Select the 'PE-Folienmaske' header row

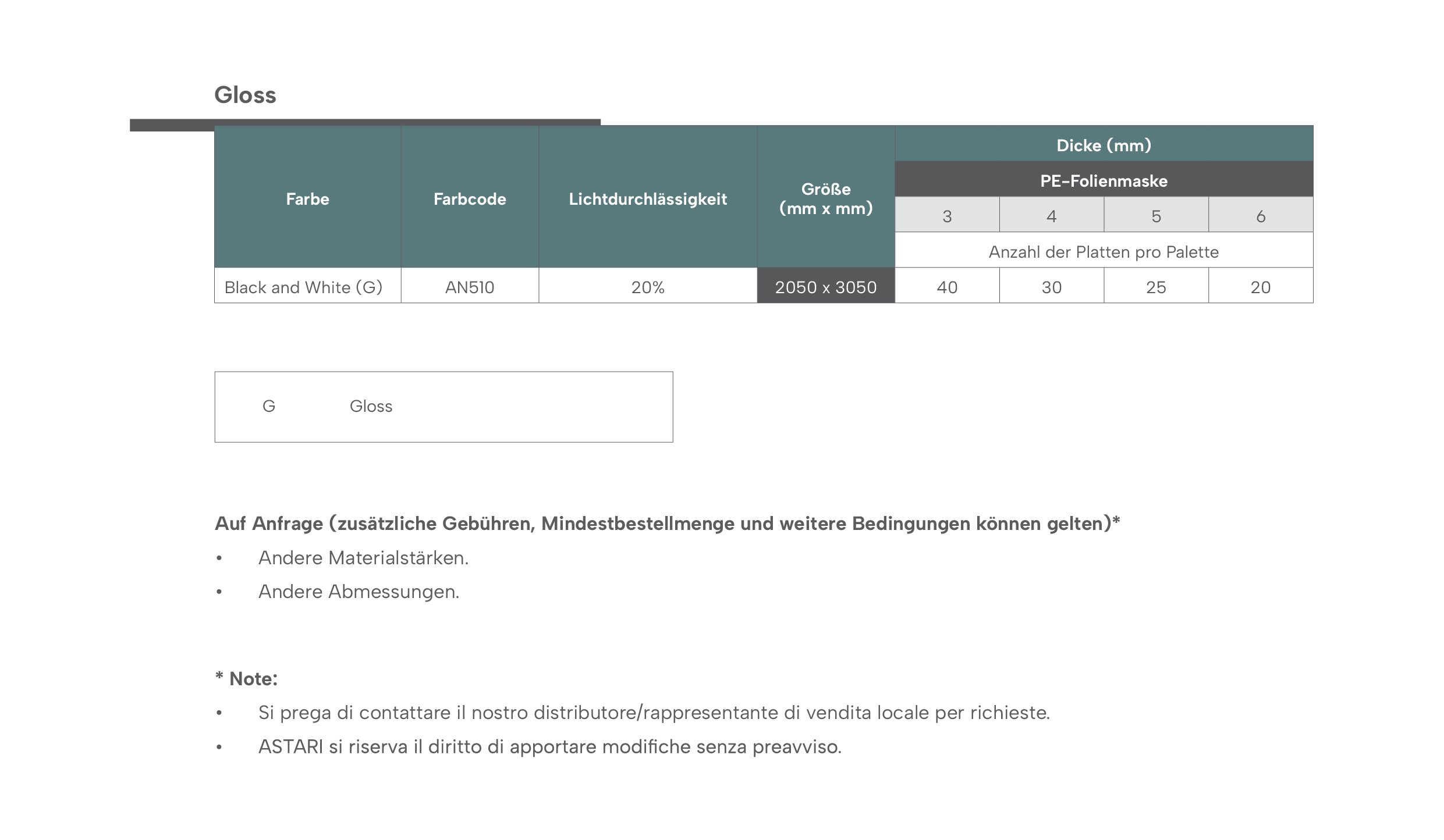[1104, 179]
